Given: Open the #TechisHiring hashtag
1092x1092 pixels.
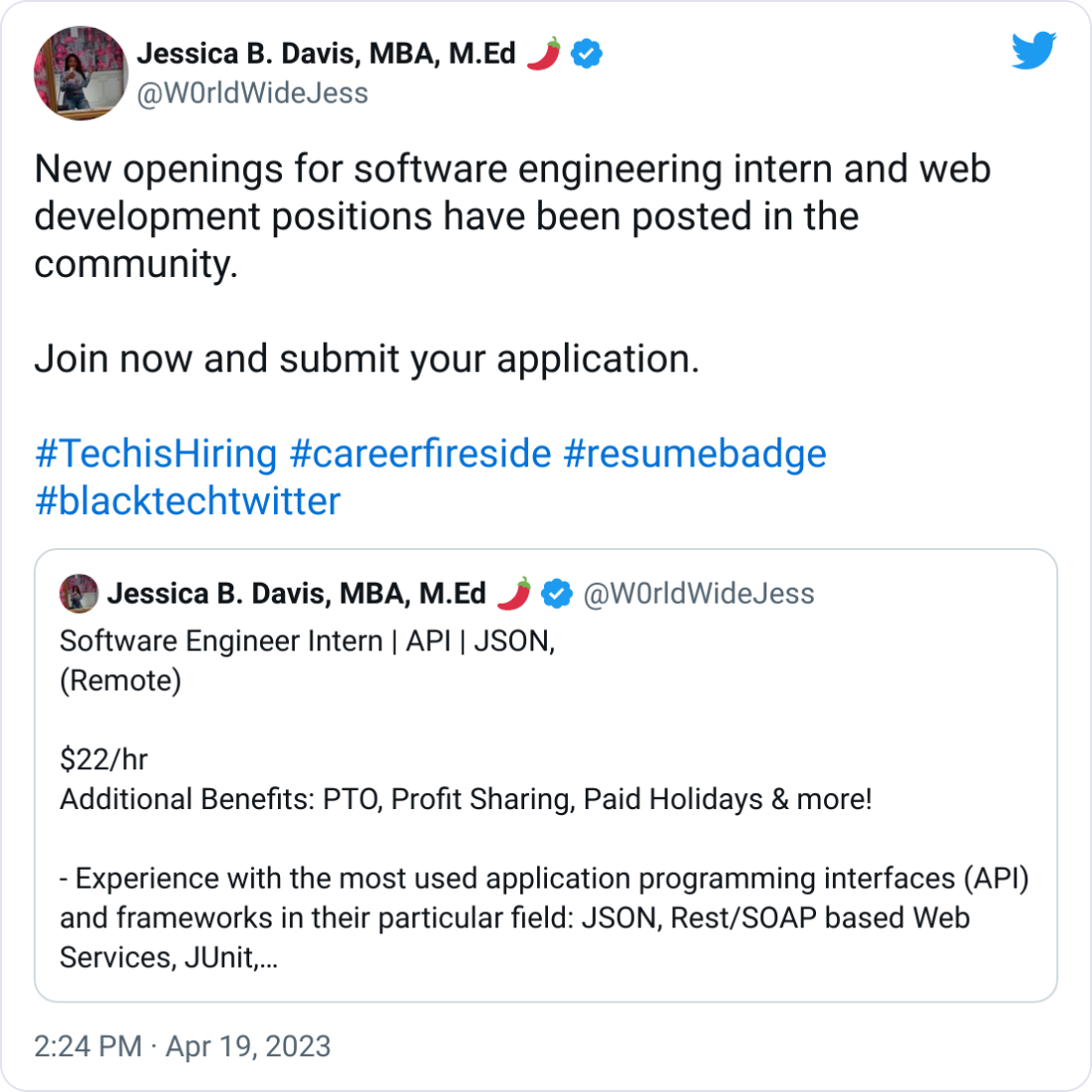Looking at the screenshot, I should pyautogui.click(x=154, y=454).
